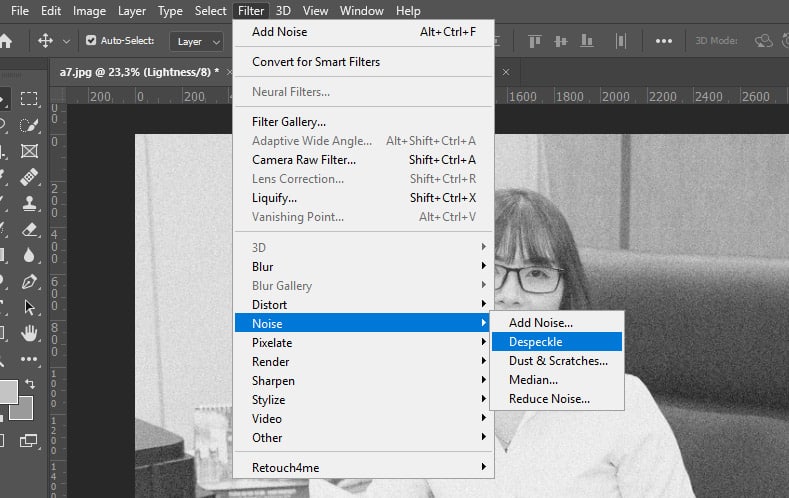Viewport: 789px width, 498px height.
Task: Open the Auto-Select Layer dropdown
Action: (199, 41)
